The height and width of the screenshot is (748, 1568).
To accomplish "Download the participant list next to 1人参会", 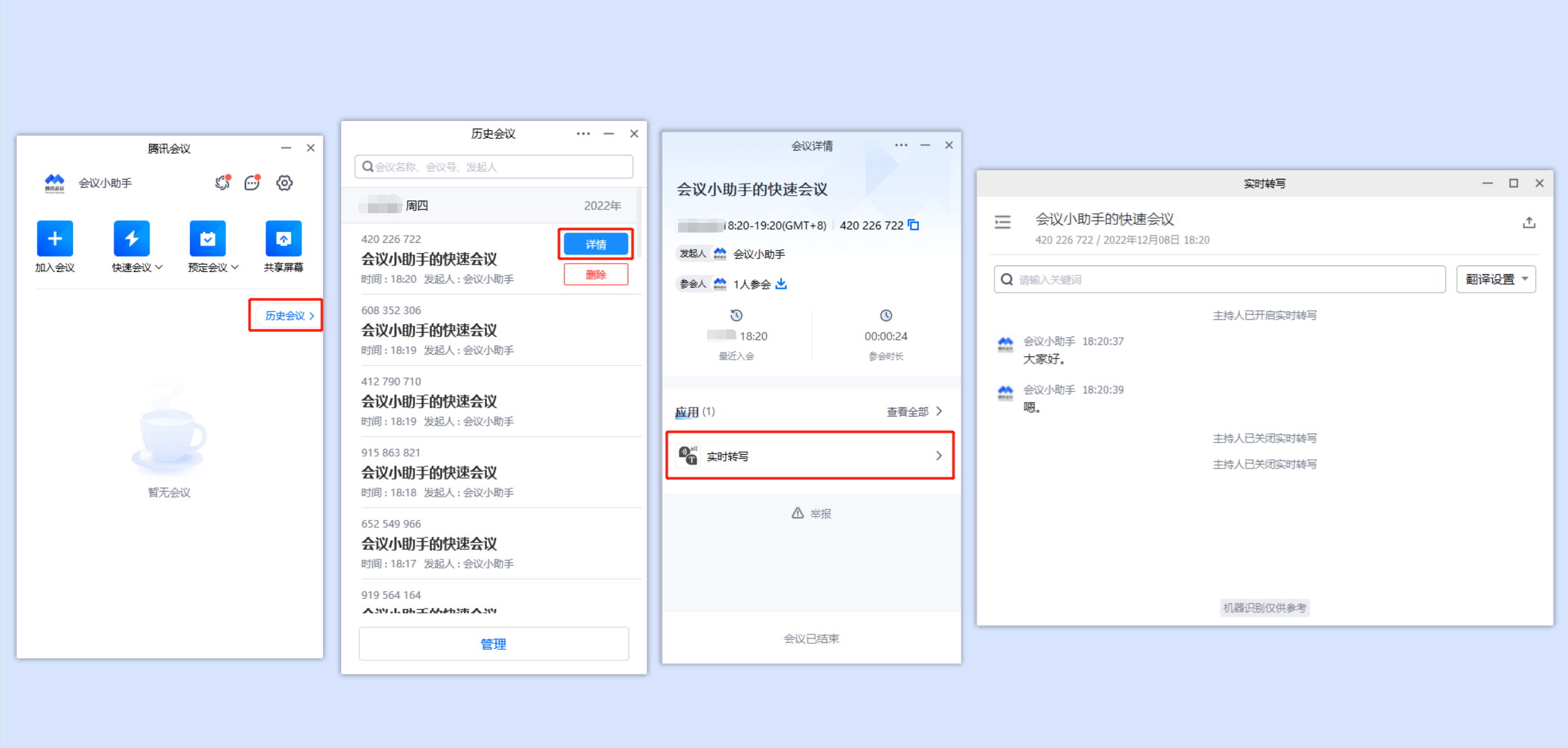I will tap(781, 284).
